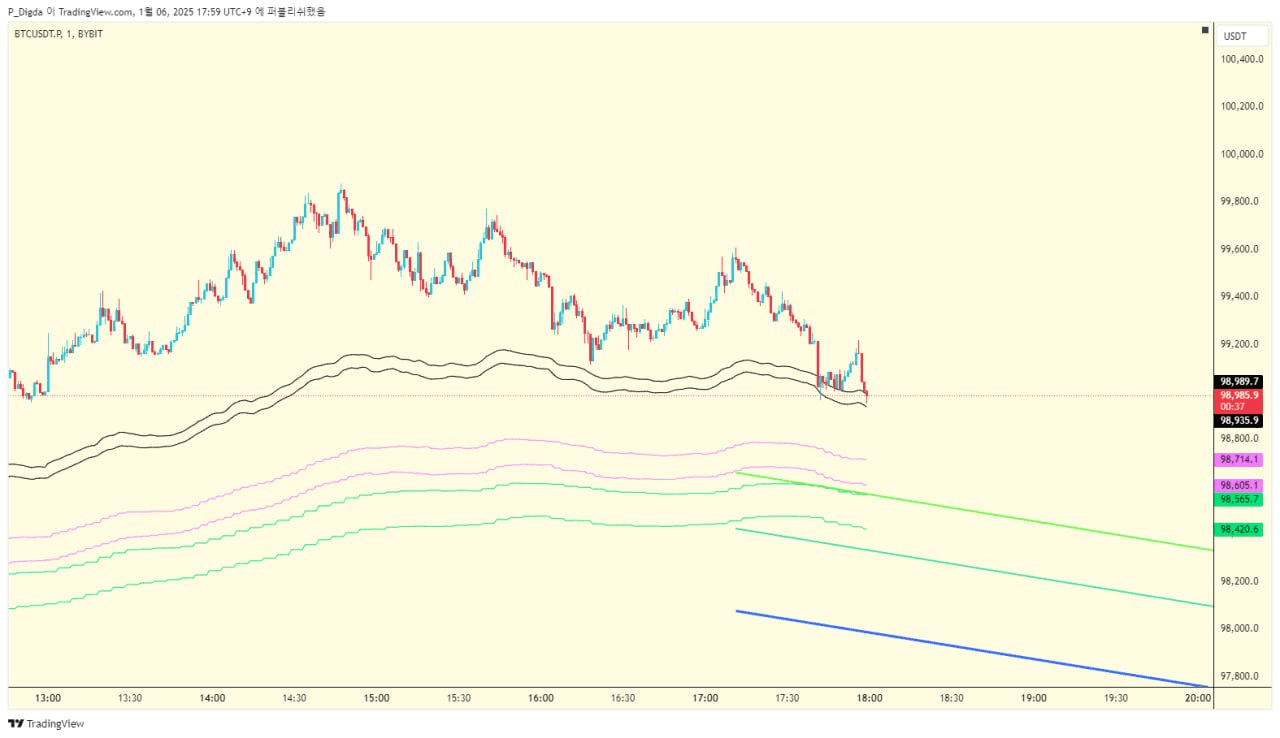The image size is (1280, 738).
Task: Click the 98,200.0 price axis value
Action: pyautogui.click(x=1241, y=581)
